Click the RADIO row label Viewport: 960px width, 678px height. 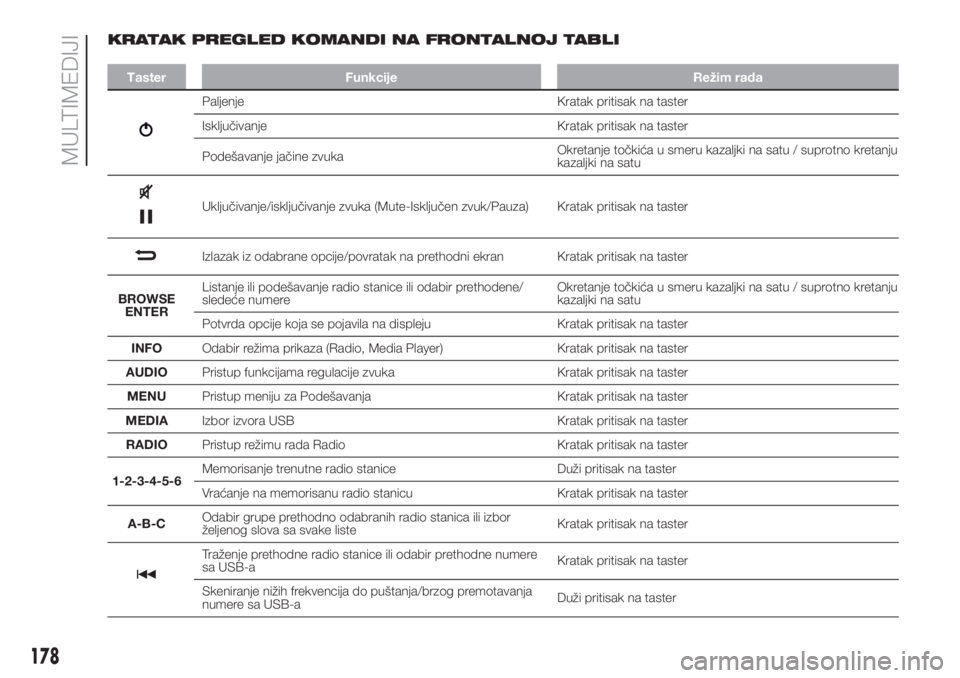[146, 445]
